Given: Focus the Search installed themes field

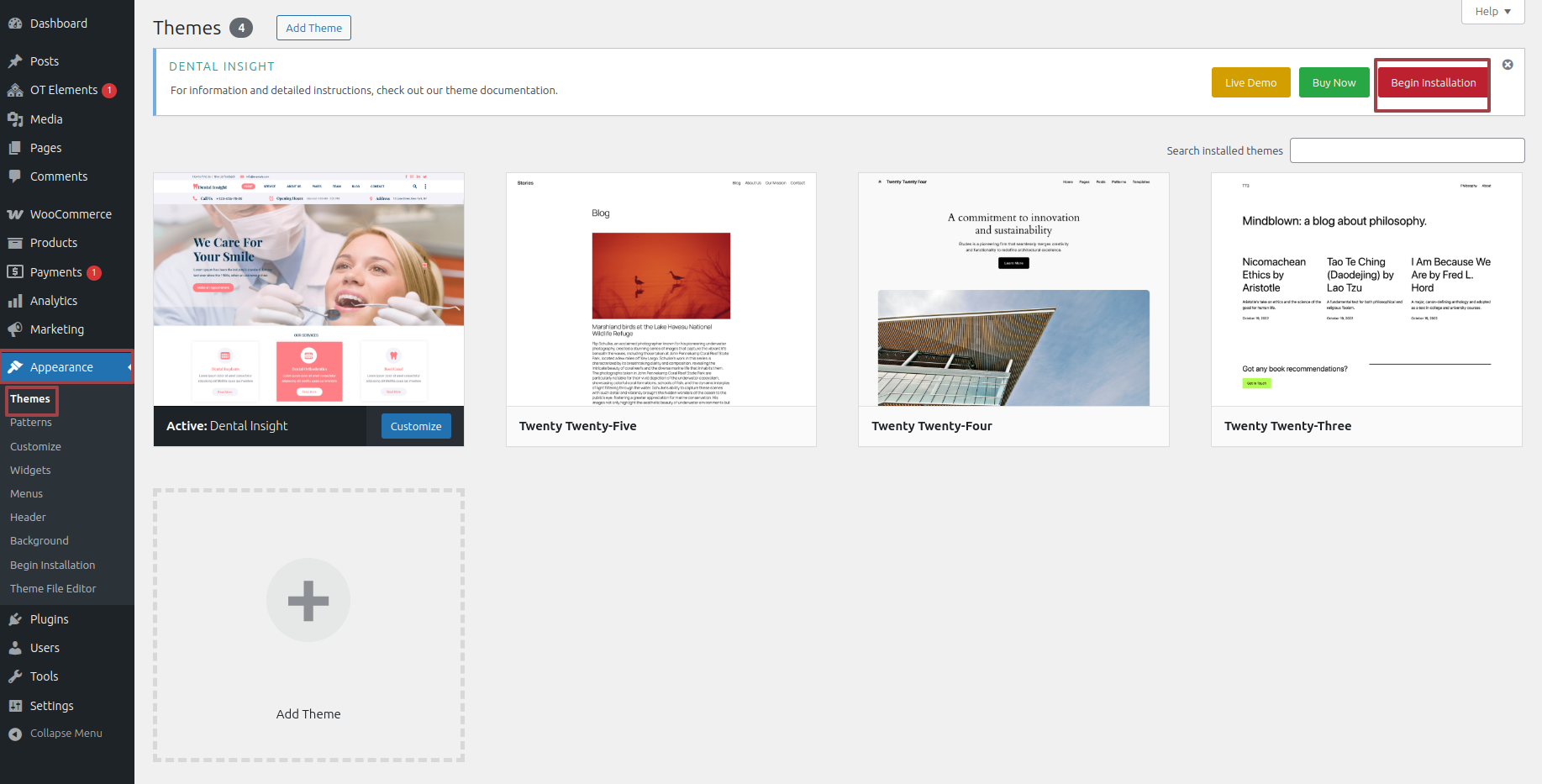Looking at the screenshot, I should 1407,150.
